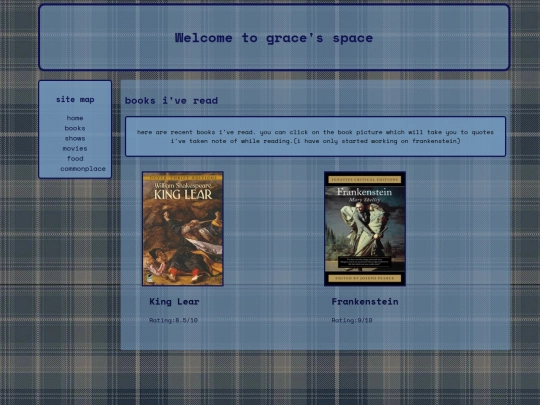Open the shows link in sidebar
Image resolution: width=540 pixels, height=405 pixels.
point(75,138)
